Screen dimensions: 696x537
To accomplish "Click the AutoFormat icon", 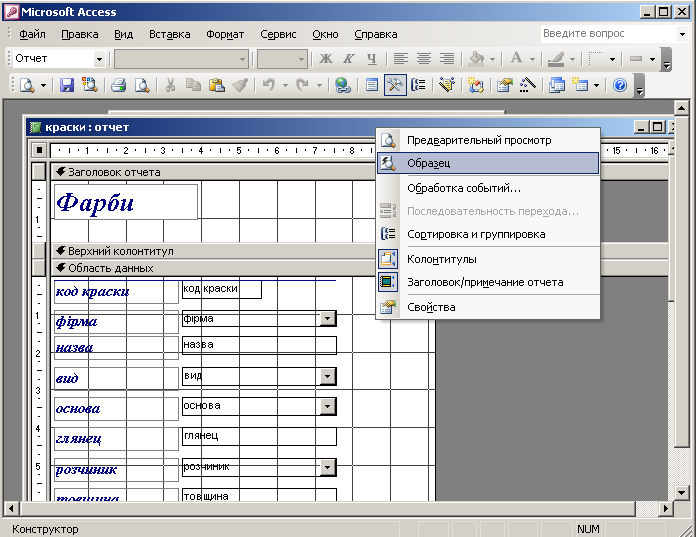I will [447, 85].
